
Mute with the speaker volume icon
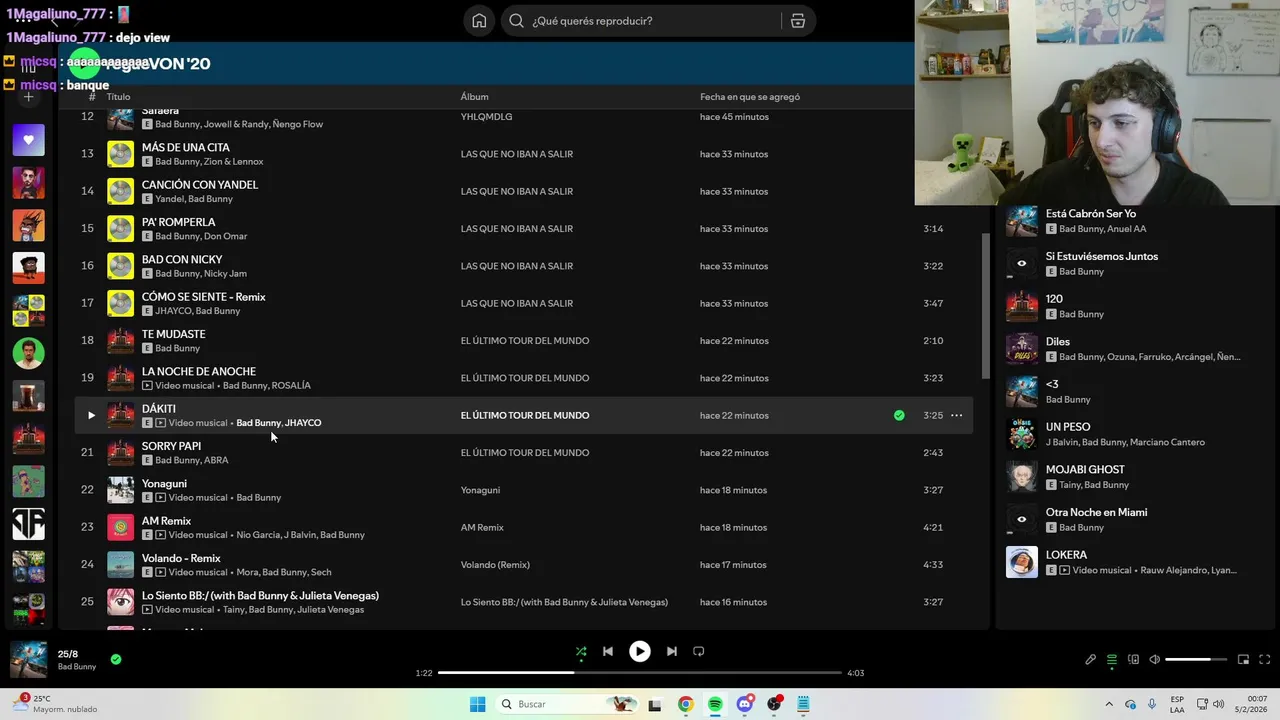coord(1154,660)
